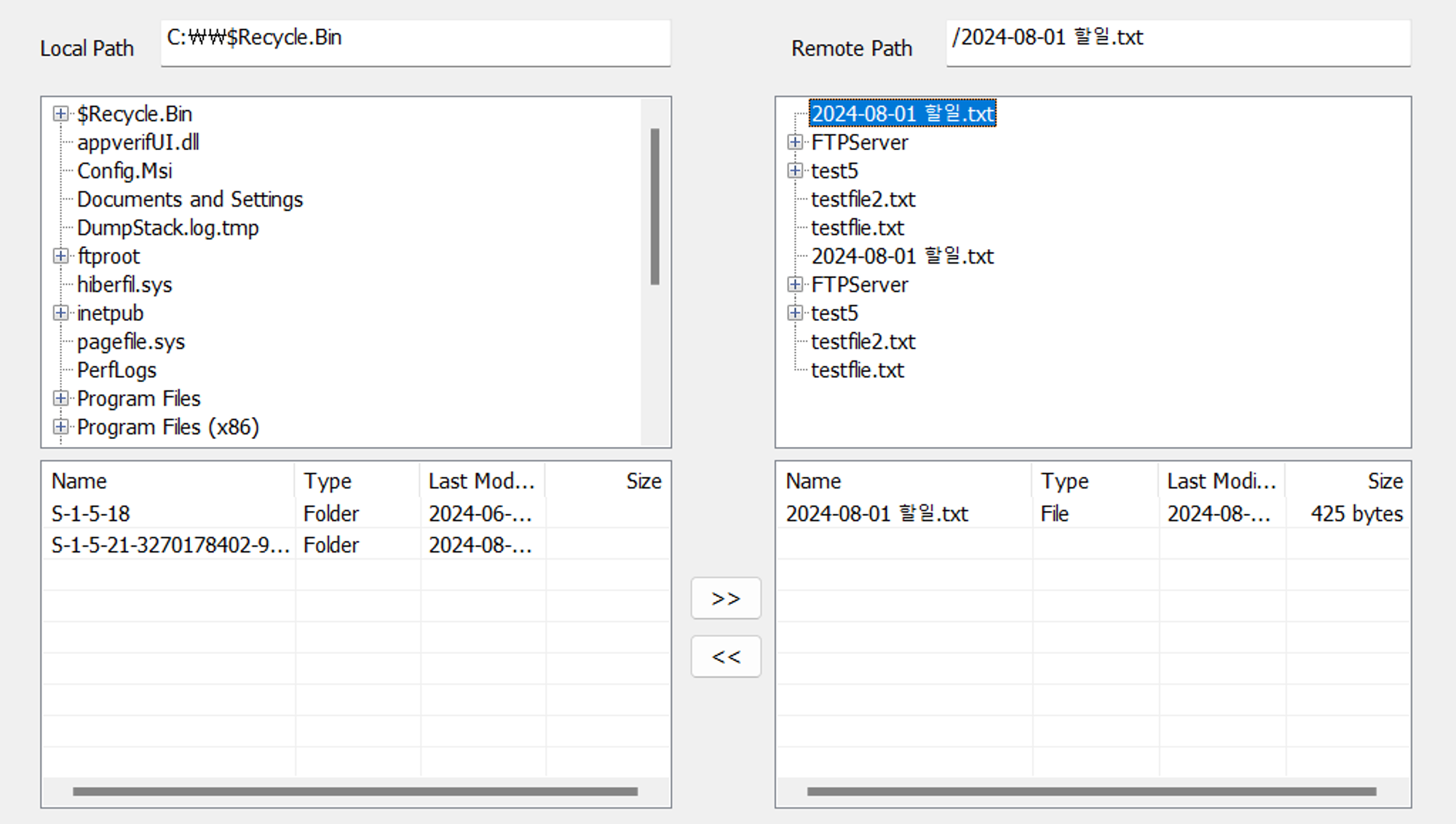Click the >> upload transfer button
Screen dimensions: 1456x824
coord(726,598)
